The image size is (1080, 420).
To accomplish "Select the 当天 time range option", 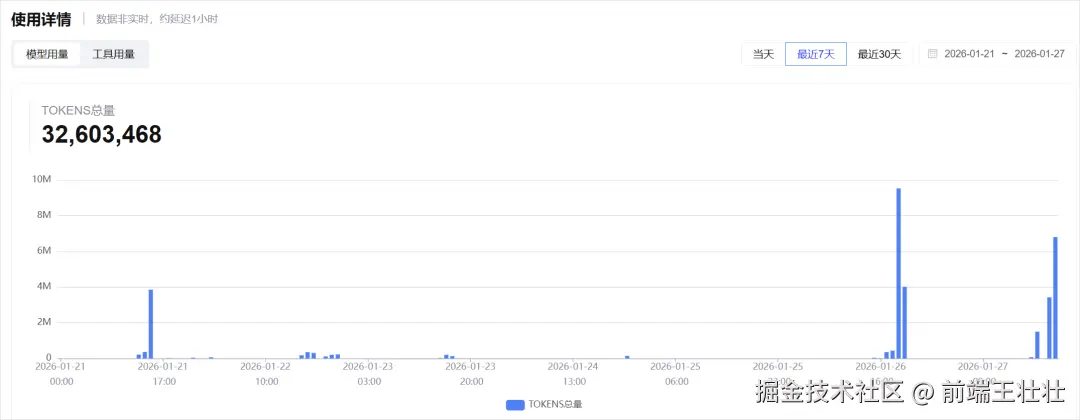I will click(x=763, y=54).
